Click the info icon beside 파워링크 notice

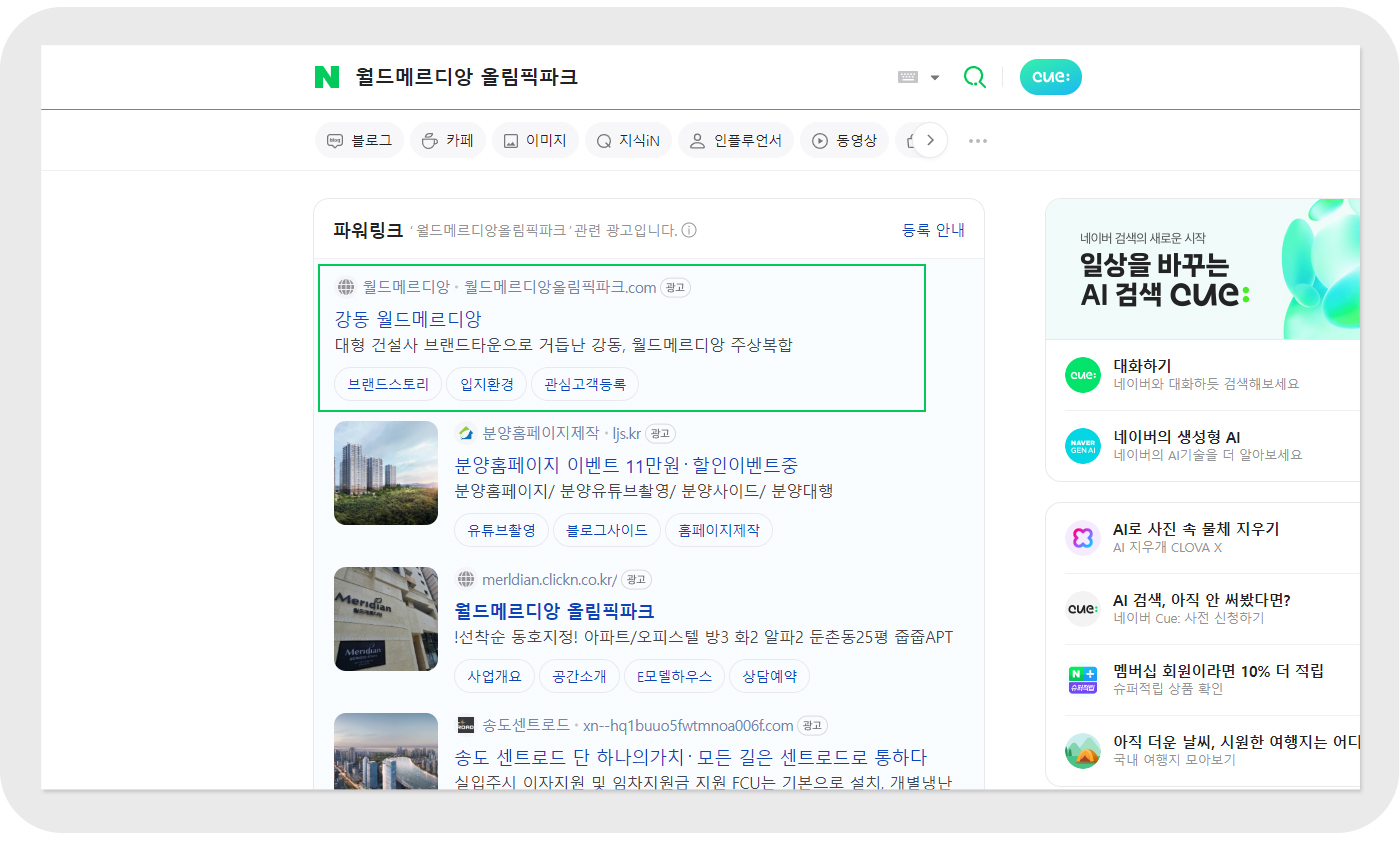click(688, 230)
